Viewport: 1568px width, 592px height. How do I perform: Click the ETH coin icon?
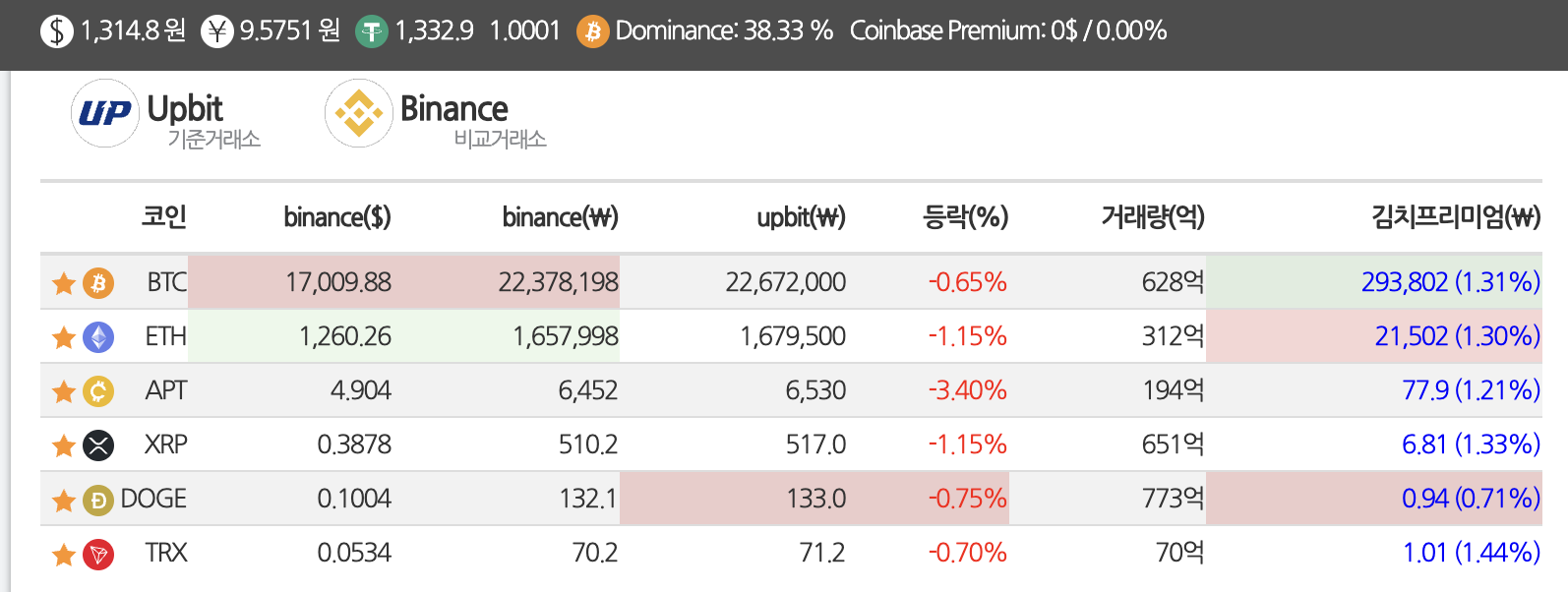[98, 337]
